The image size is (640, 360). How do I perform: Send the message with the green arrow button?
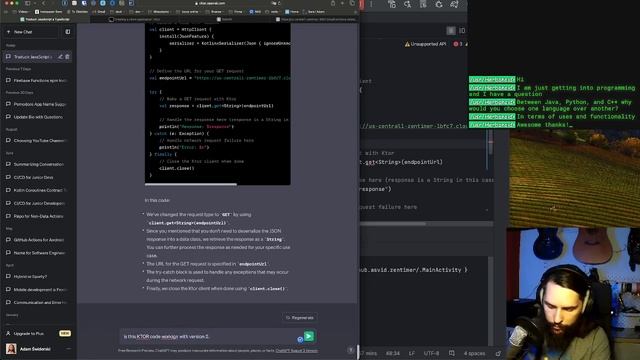tap(309, 336)
